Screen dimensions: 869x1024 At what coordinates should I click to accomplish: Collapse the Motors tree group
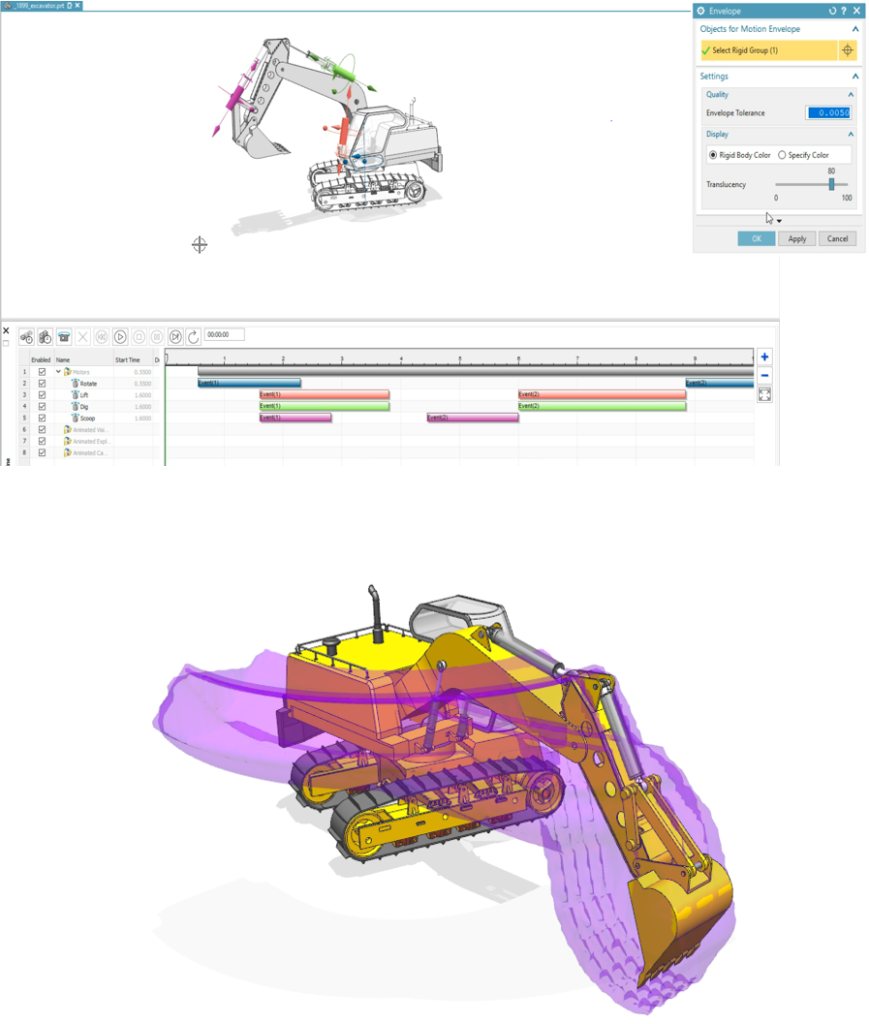coord(58,371)
